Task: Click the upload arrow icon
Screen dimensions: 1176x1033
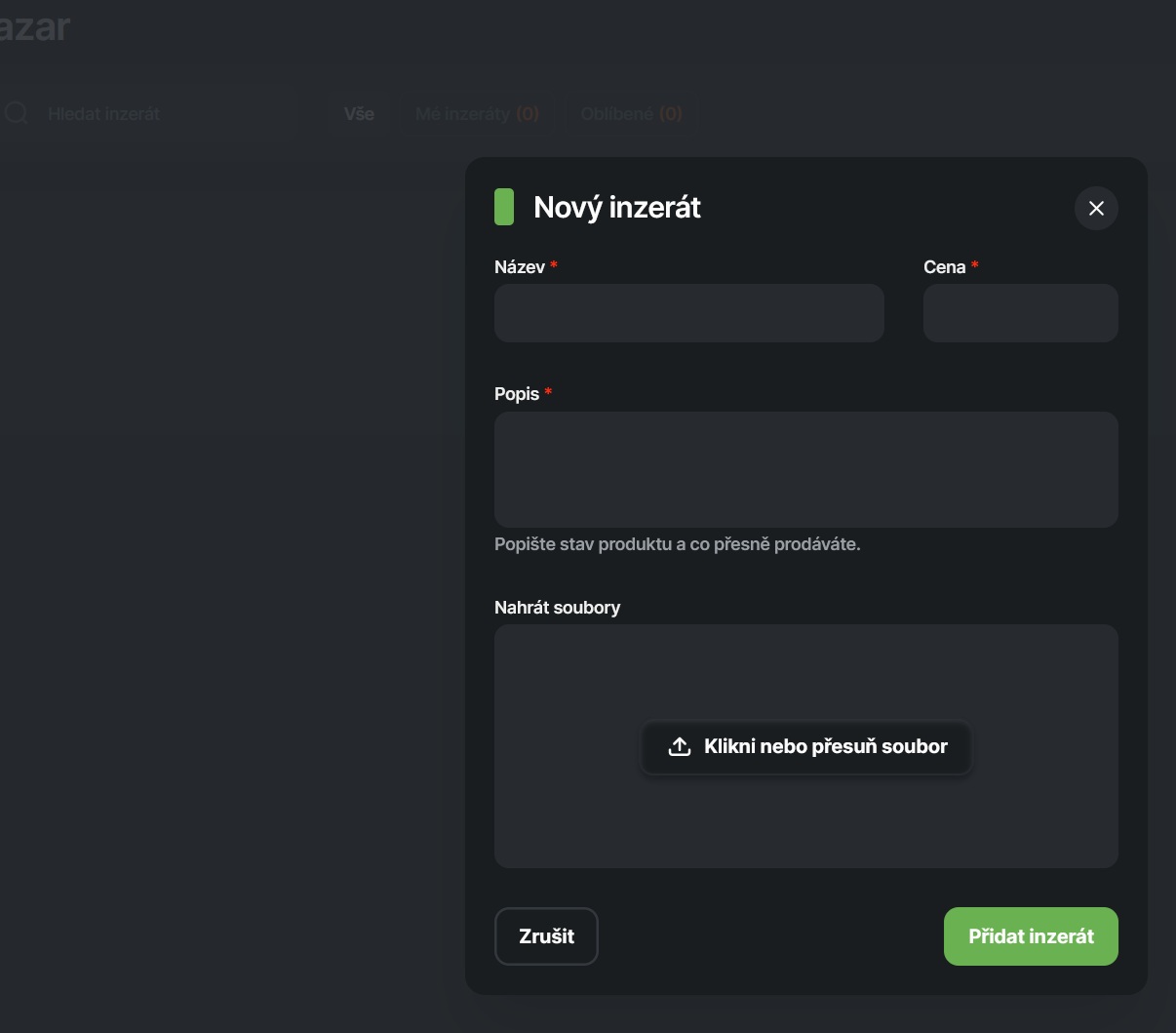Action: pos(679,747)
